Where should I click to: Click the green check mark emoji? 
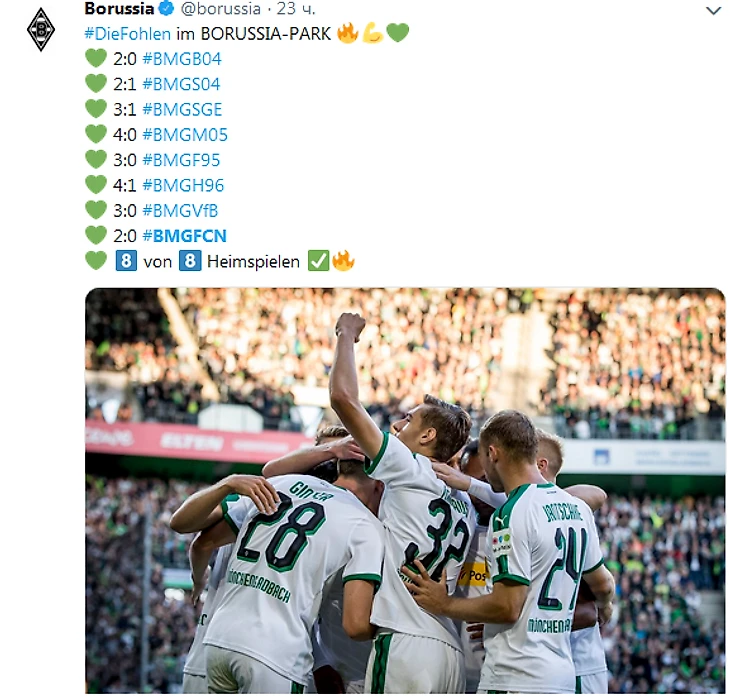point(318,261)
